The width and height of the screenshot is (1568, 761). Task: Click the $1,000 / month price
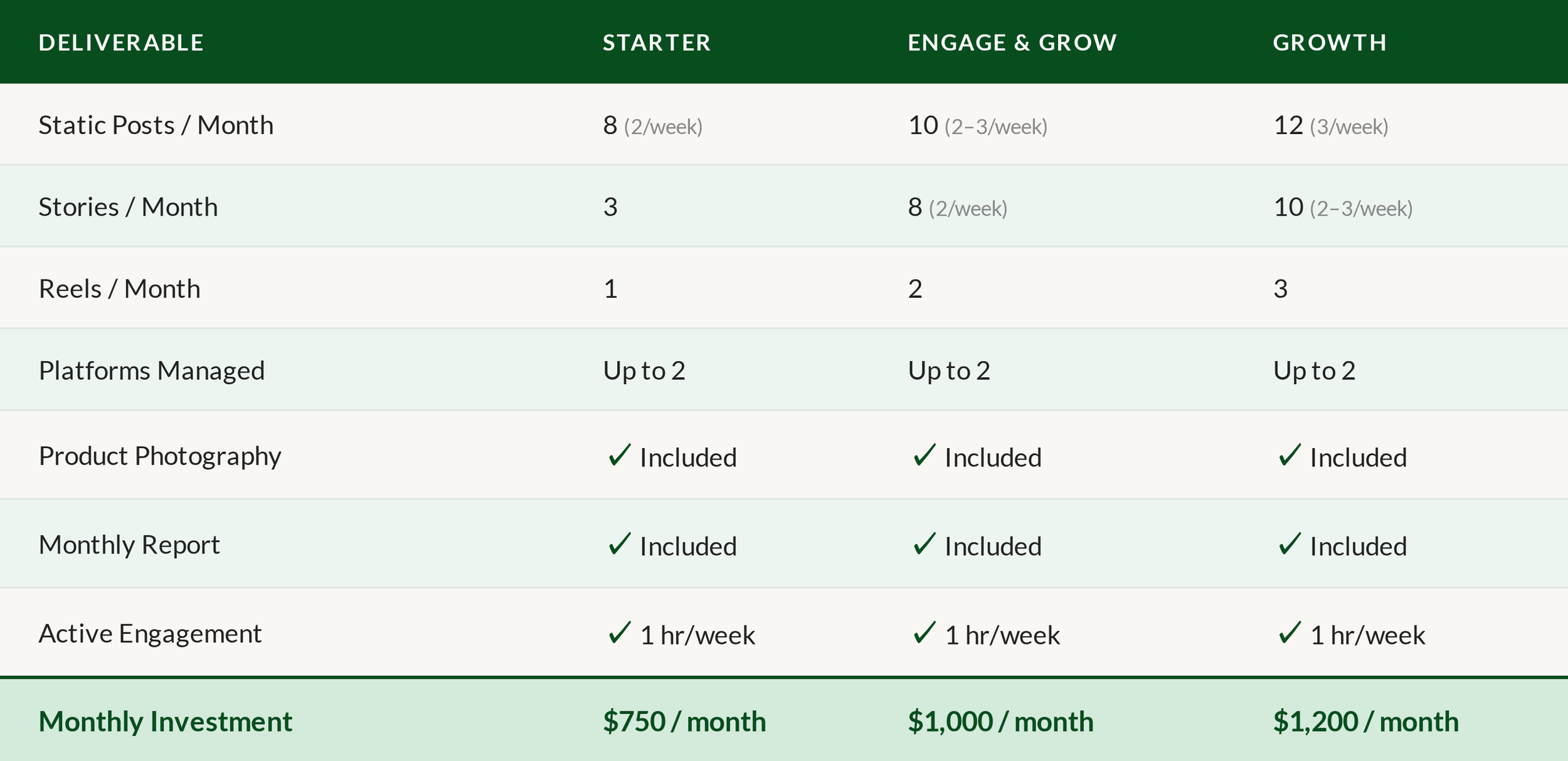1000,722
